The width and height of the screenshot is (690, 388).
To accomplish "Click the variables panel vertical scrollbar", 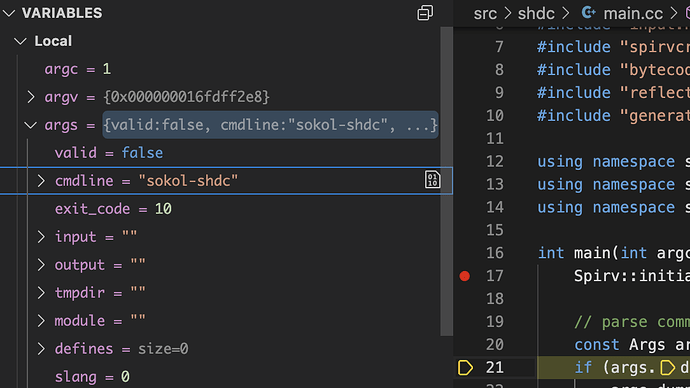I will pos(446,181).
